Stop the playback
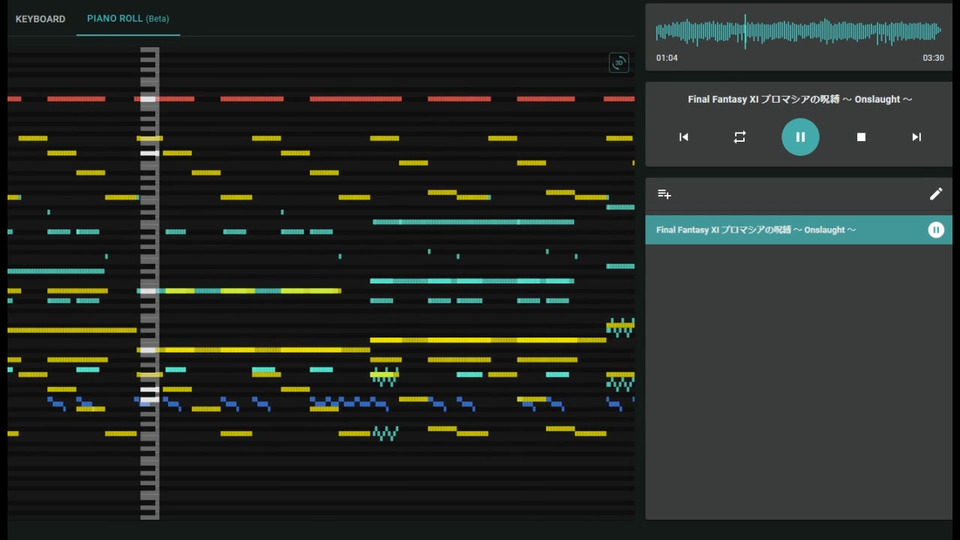This screenshot has height=540, width=960. pyautogui.click(x=861, y=137)
